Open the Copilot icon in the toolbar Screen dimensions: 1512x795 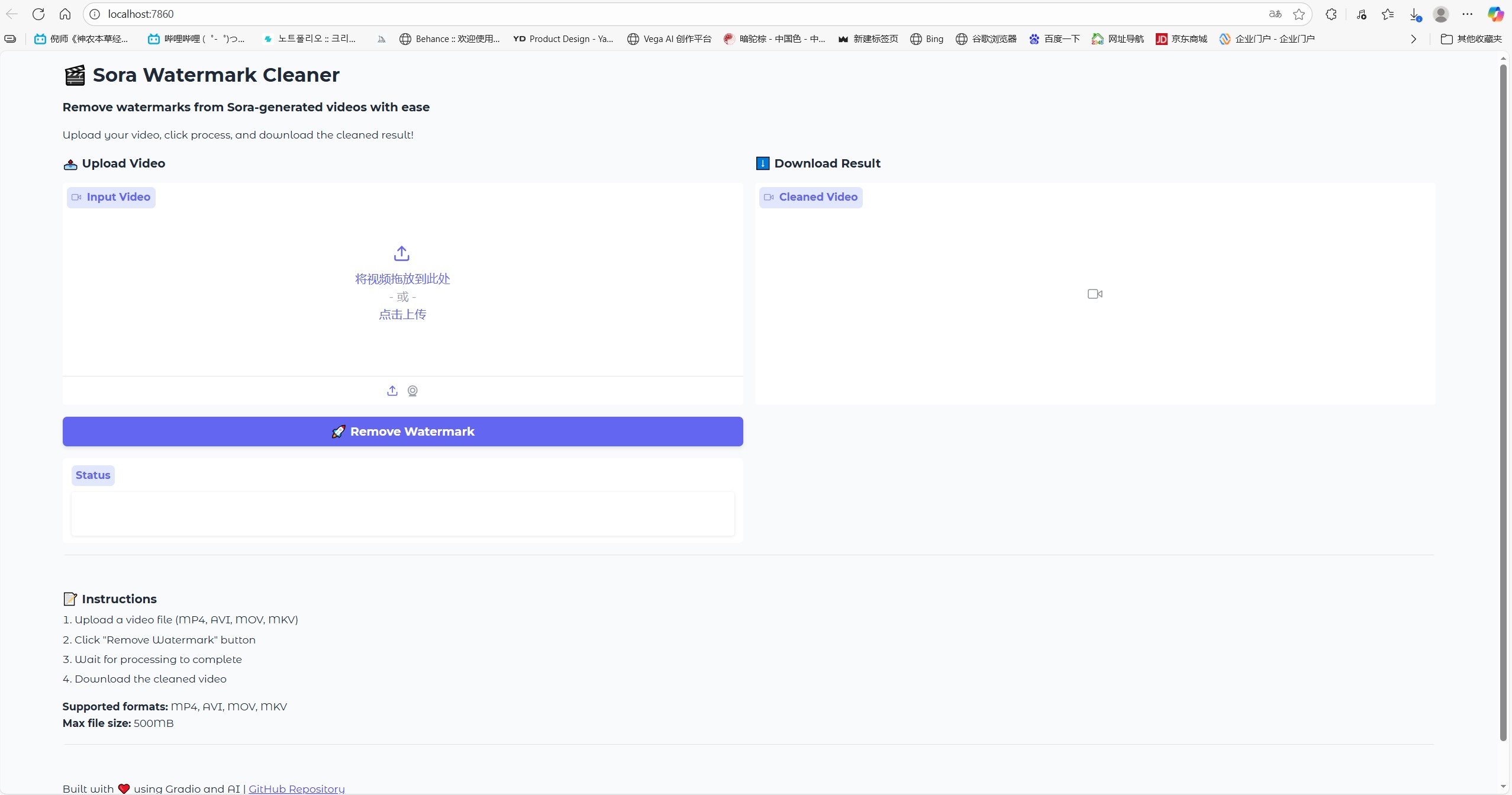click(1495, 14)
